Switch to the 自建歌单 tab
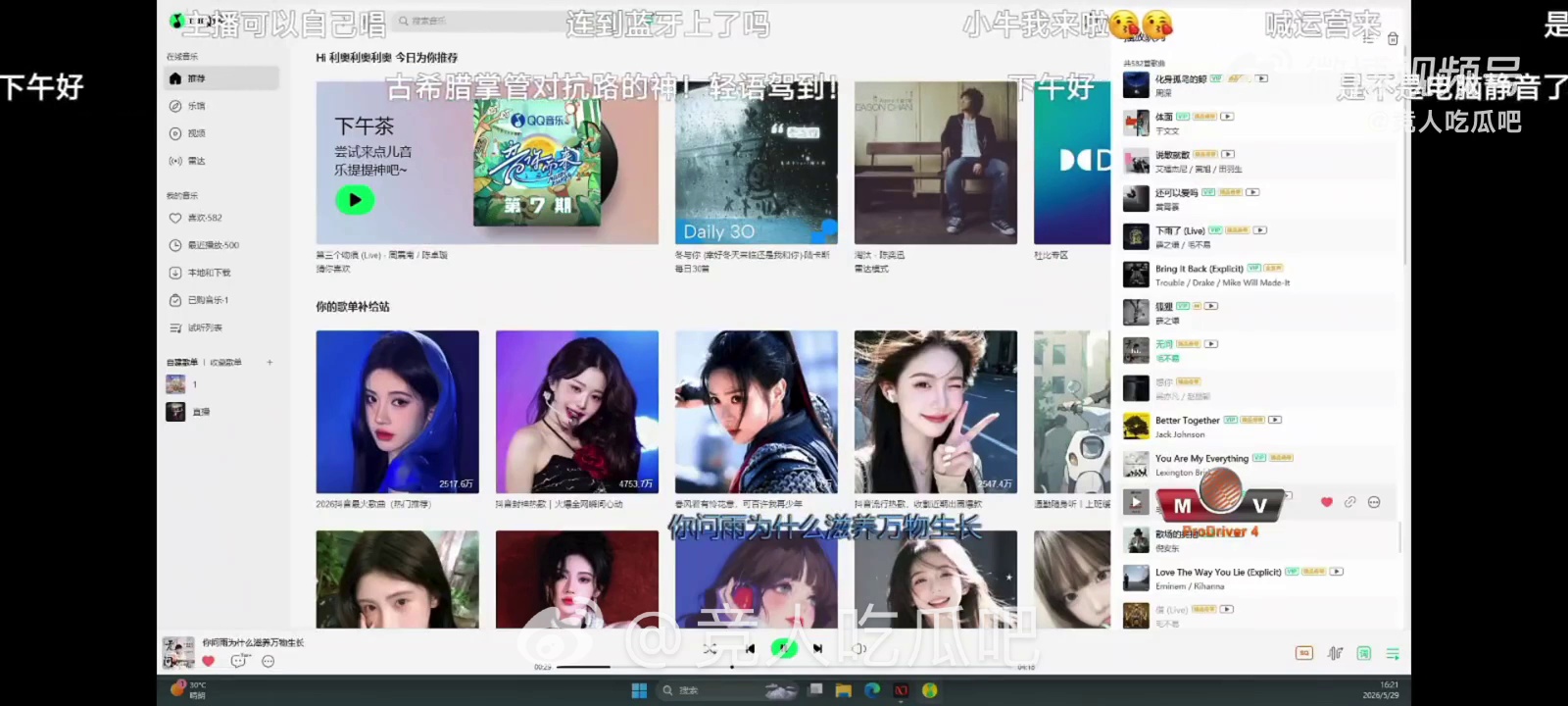 click(182, 363)
